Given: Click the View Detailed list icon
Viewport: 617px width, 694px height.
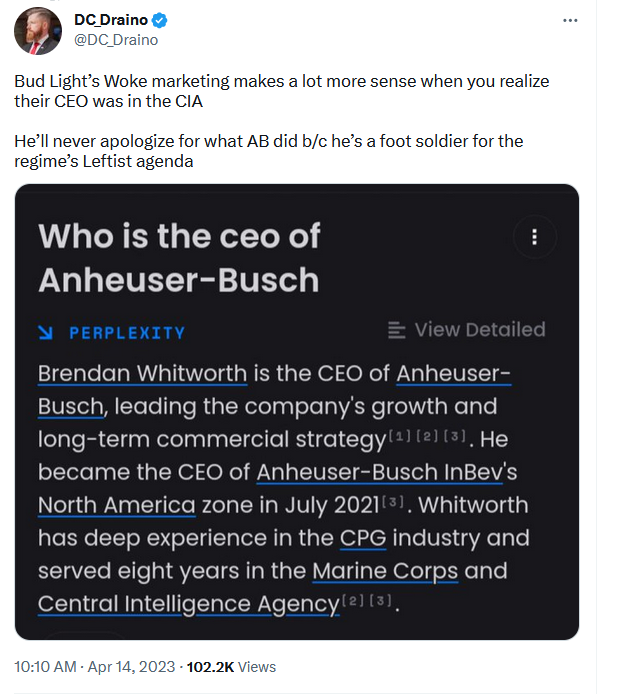Looking at the screenshot, I should point(396,330).
